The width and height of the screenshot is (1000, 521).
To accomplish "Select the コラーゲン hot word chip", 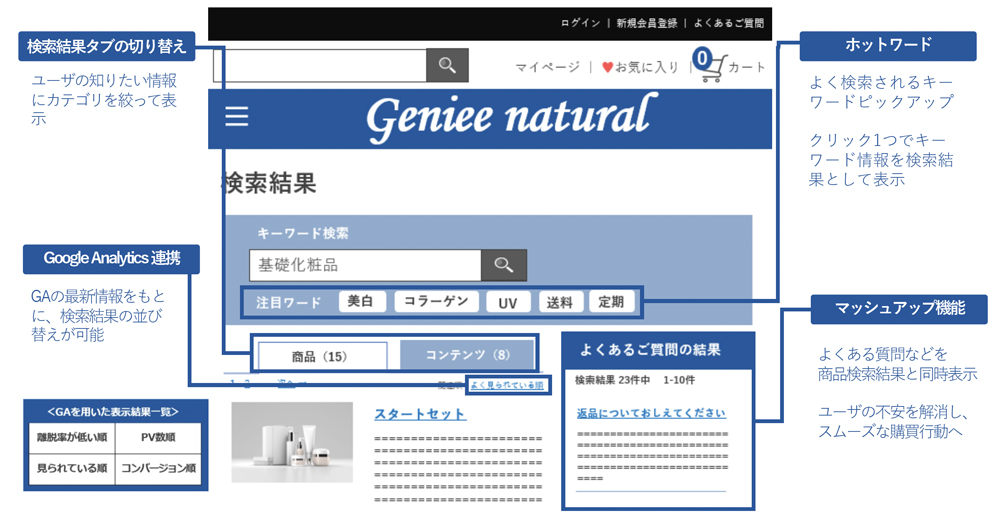I will 436,302.
